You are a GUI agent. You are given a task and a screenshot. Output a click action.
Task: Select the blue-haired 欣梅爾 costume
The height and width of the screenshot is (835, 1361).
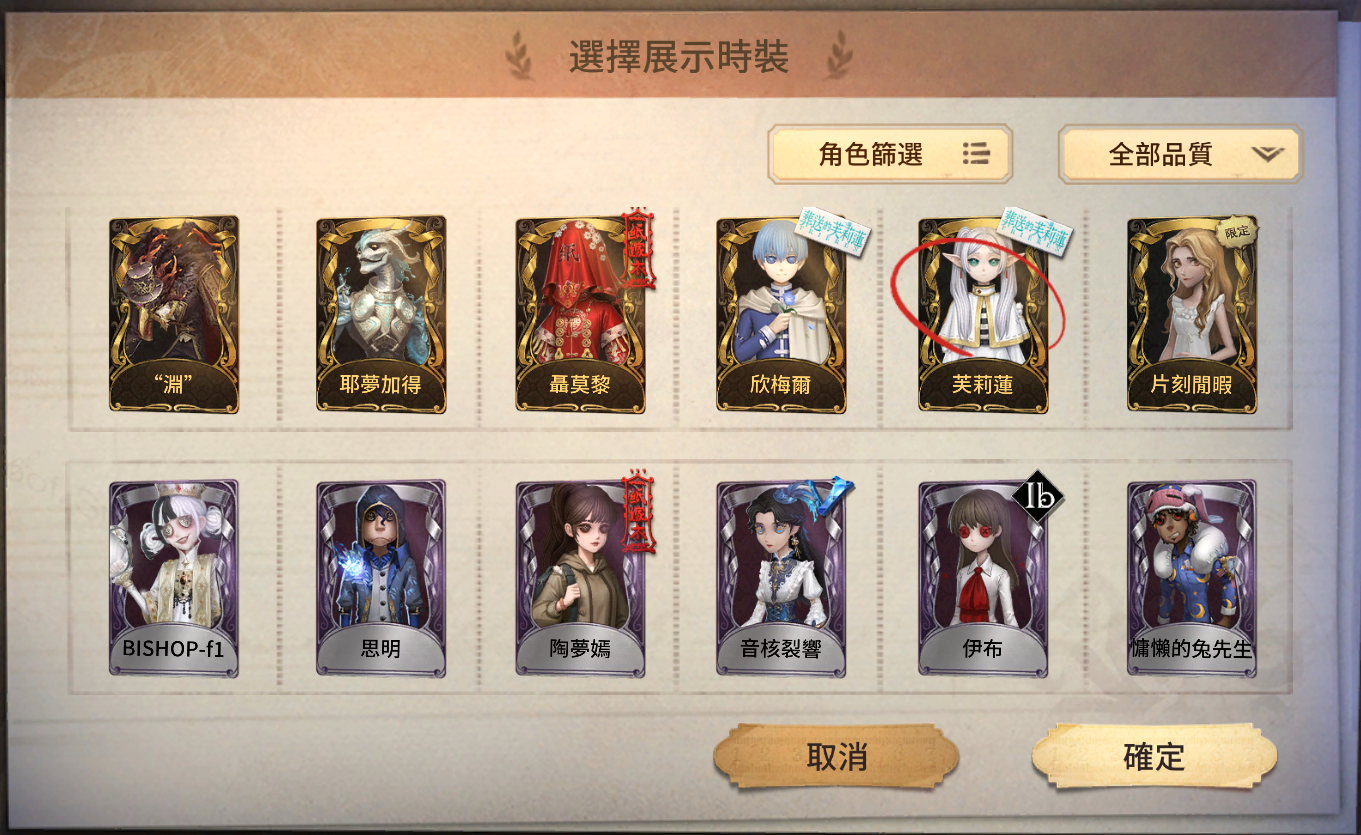[x=781, y=315]
